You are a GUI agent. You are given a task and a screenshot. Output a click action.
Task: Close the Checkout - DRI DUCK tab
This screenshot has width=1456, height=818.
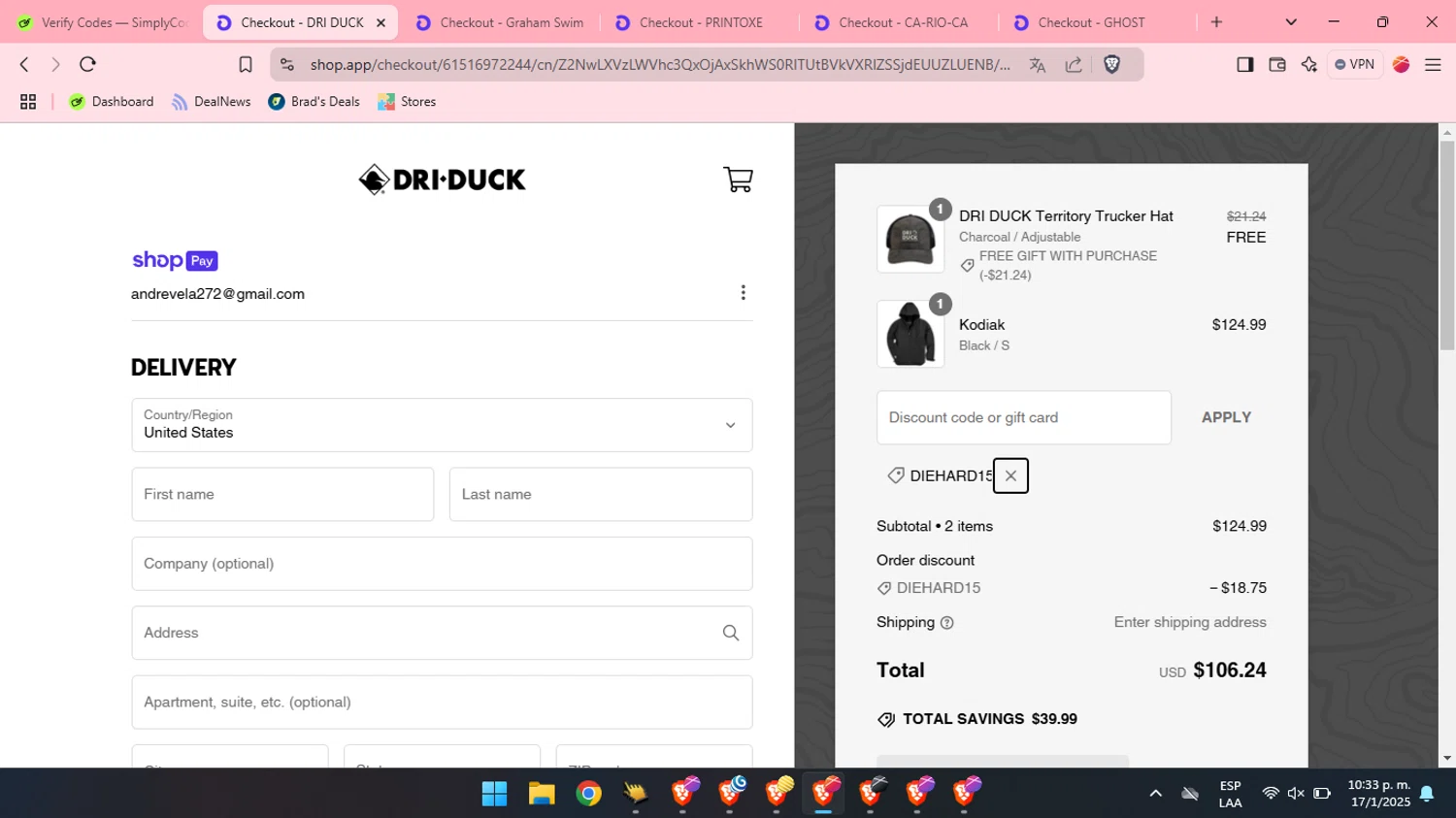(381, 22)
